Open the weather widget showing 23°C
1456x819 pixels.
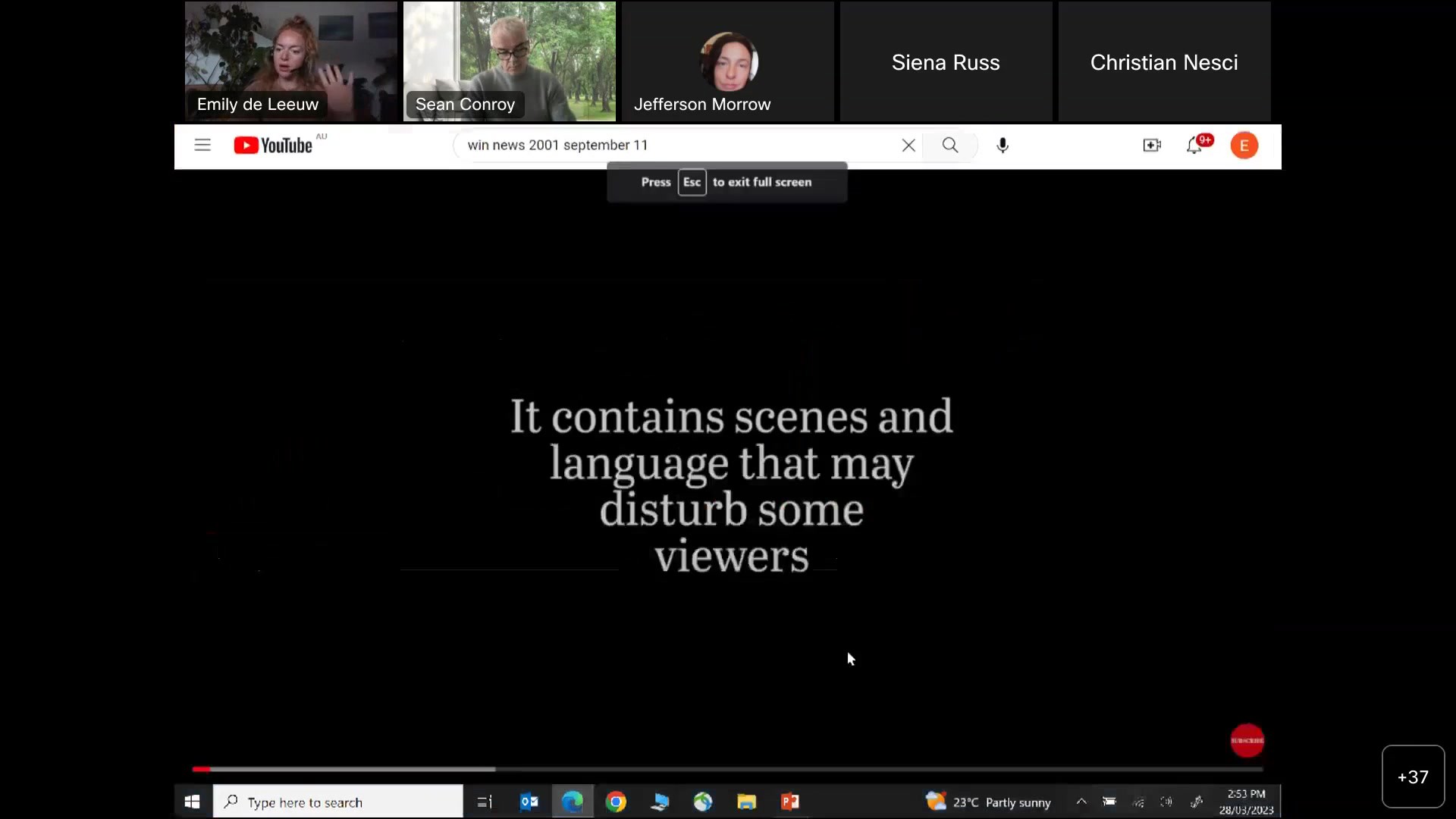[989, 802]
